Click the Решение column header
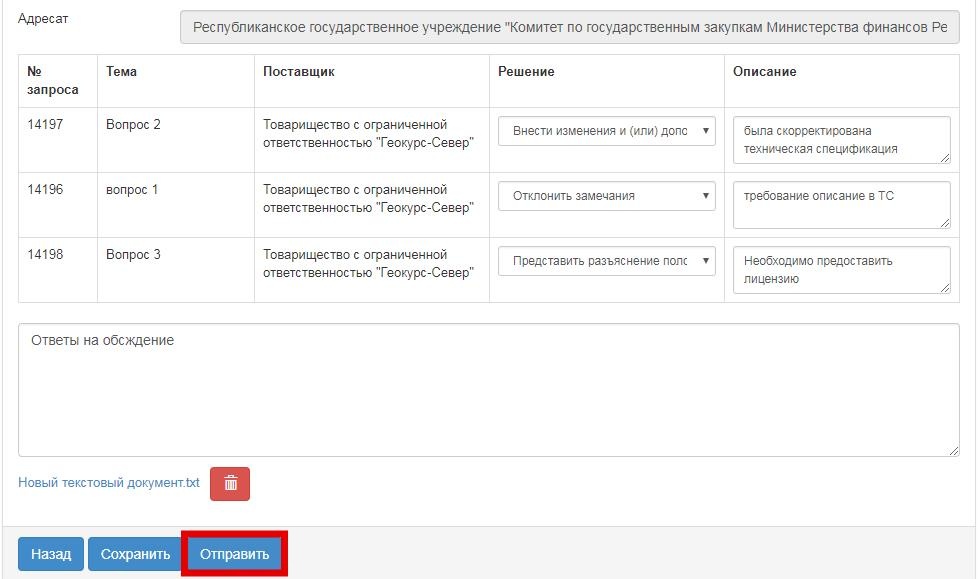 coord(526,72)
